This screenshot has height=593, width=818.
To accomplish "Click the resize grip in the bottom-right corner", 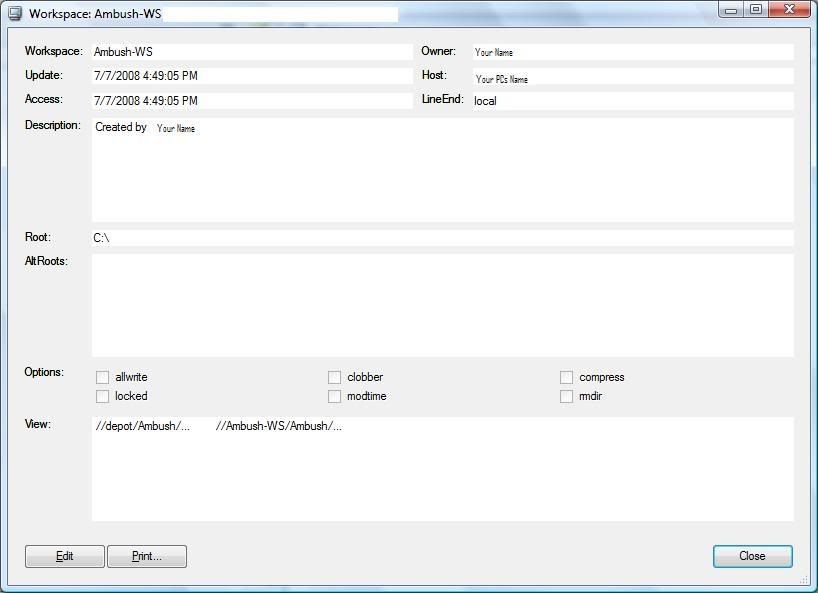I will 803,579.
